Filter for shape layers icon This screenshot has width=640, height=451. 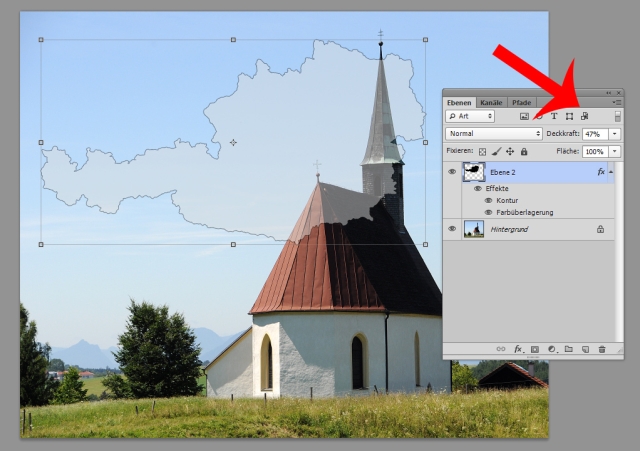[569, 116]
